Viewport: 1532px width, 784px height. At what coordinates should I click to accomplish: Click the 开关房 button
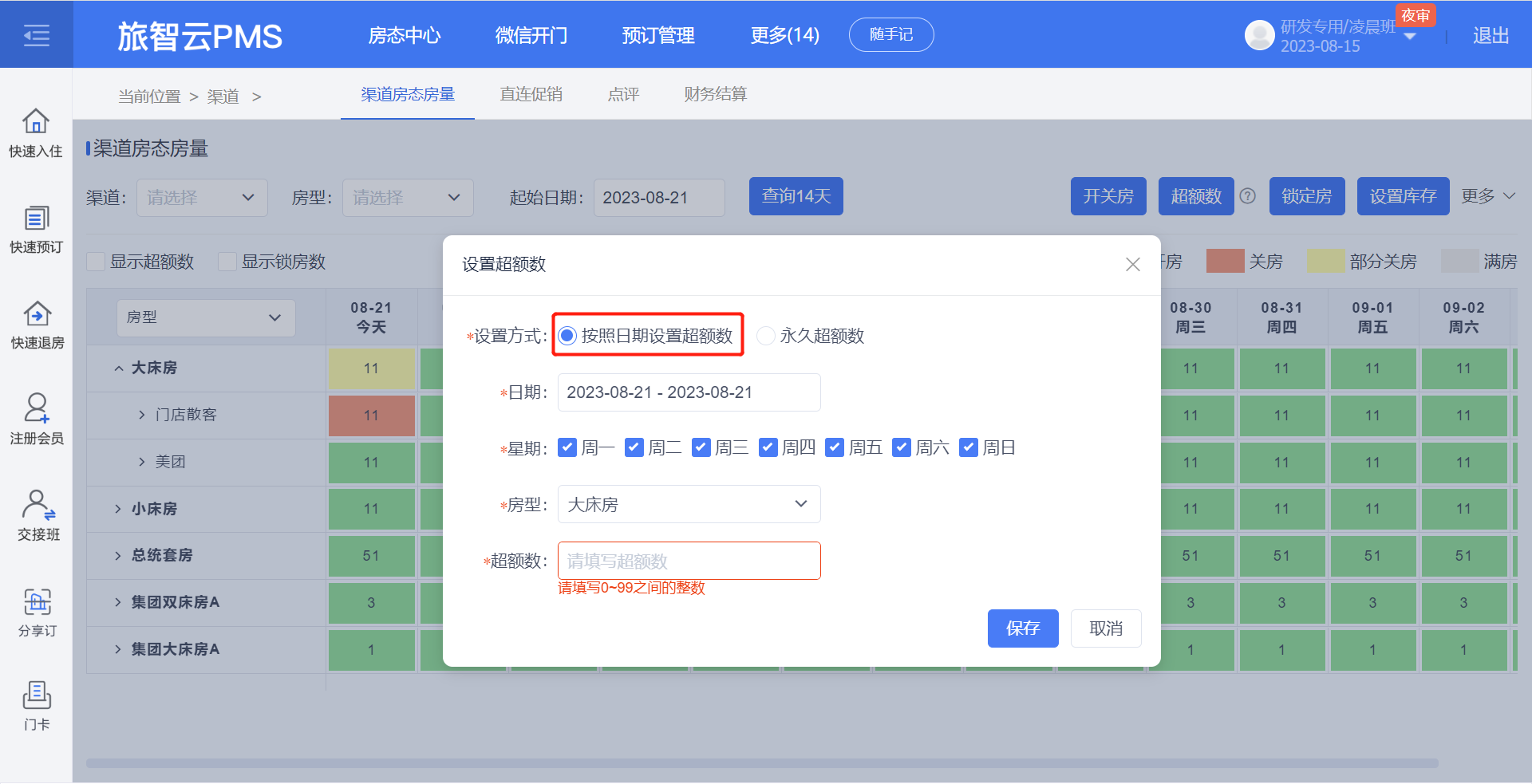(1108, 196)
